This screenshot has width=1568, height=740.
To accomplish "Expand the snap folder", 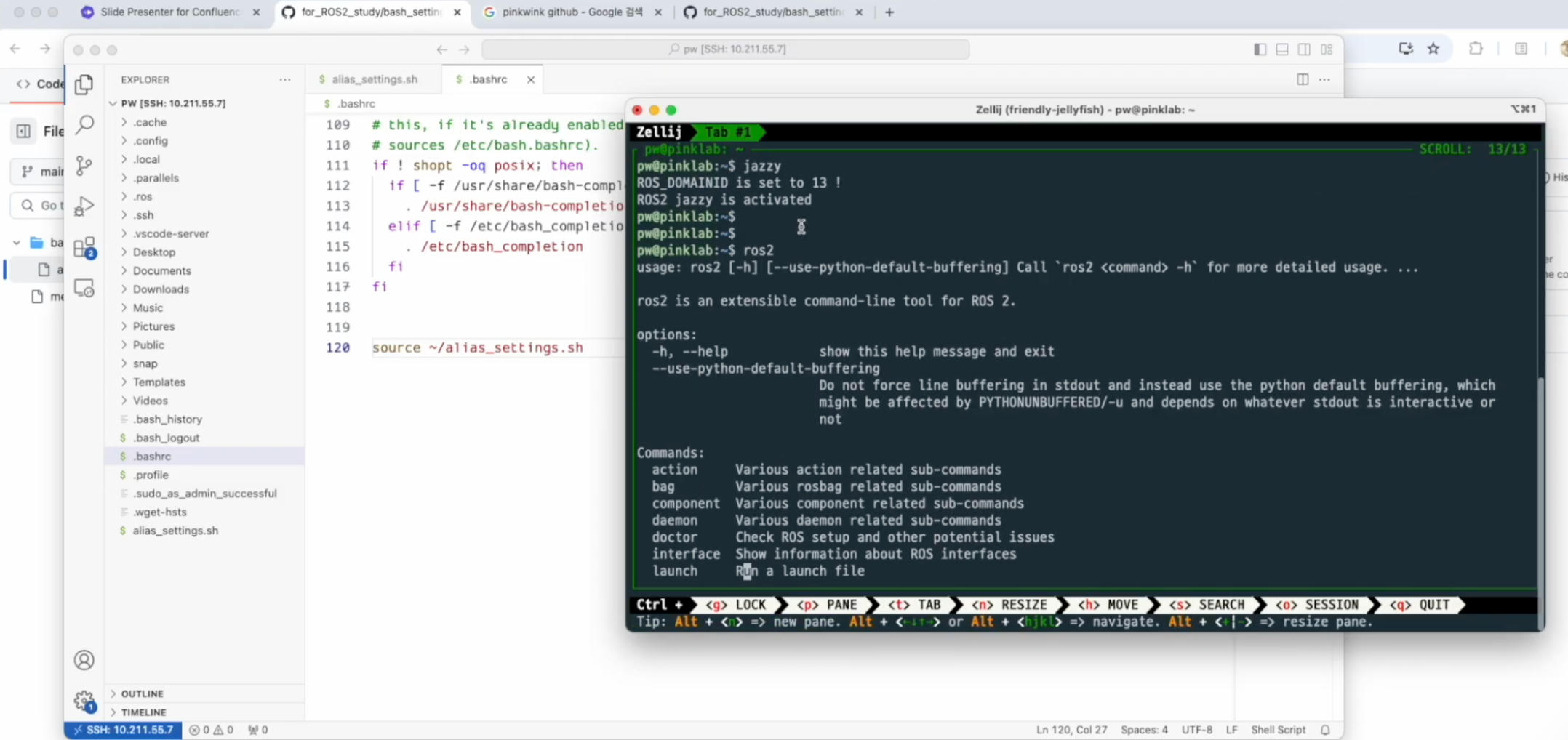I will (x=145, y=363).
